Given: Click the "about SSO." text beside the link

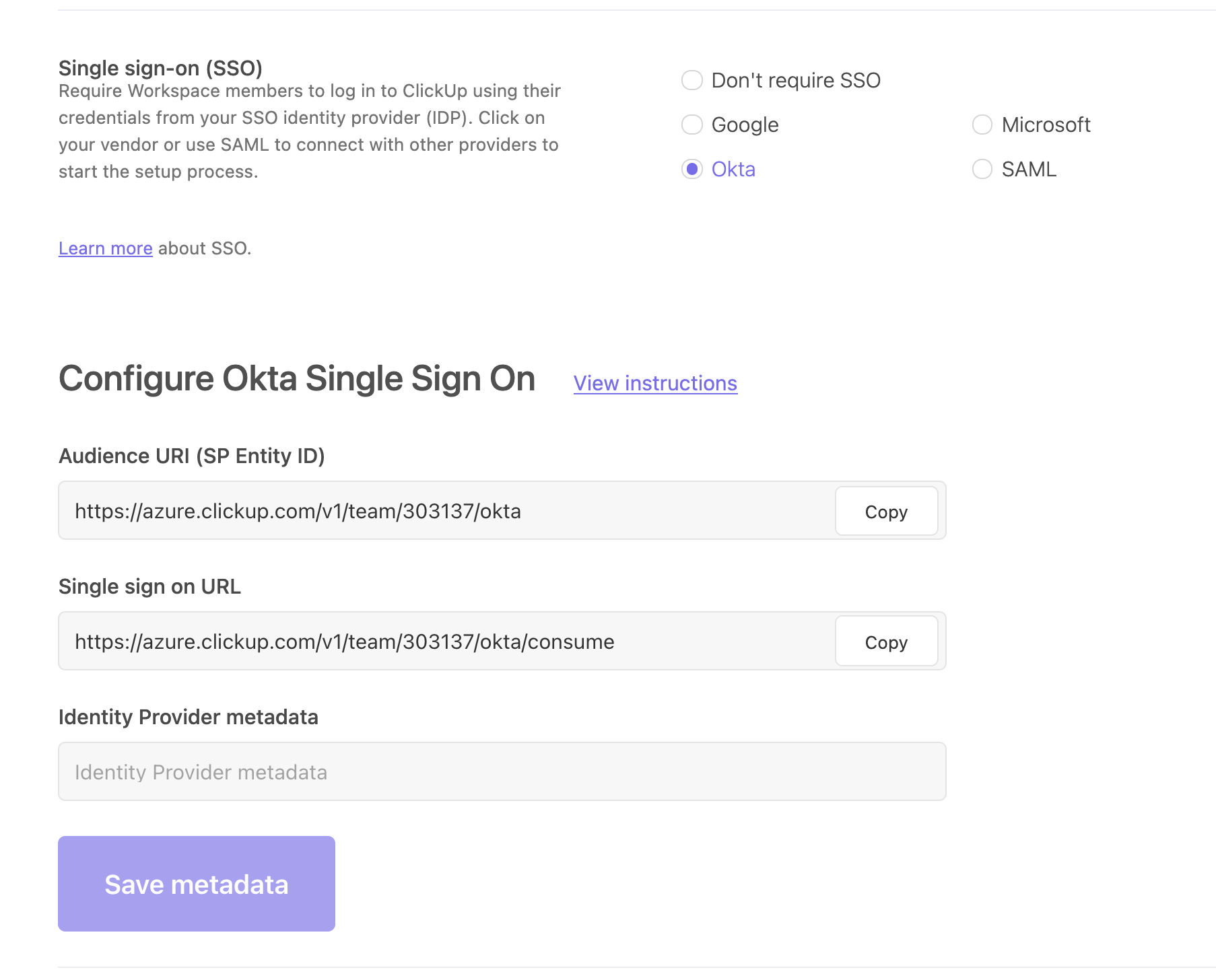Looking at the screenshot, I should 205,248.
